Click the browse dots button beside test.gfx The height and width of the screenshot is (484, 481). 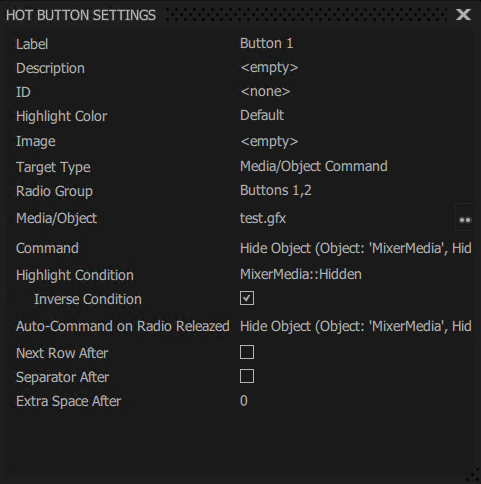pyautogui.click(x=464, y=218)
